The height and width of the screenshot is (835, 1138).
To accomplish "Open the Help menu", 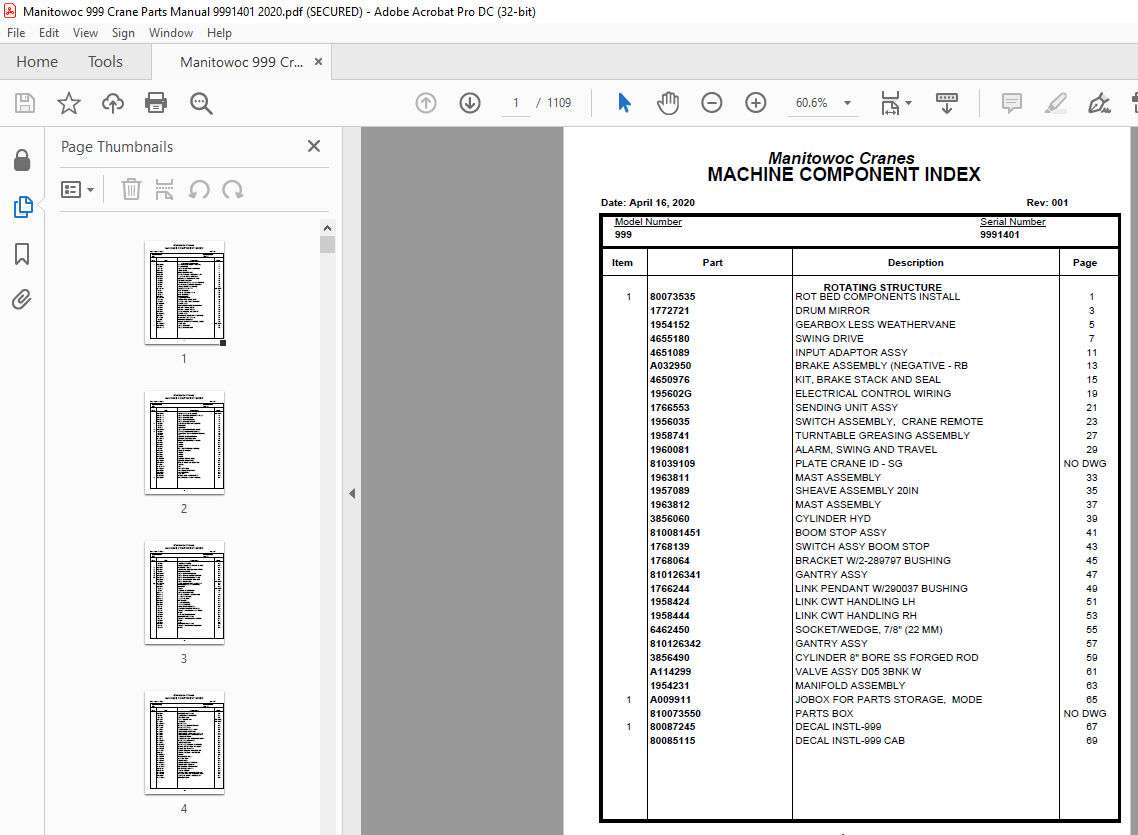I will 219,33.
